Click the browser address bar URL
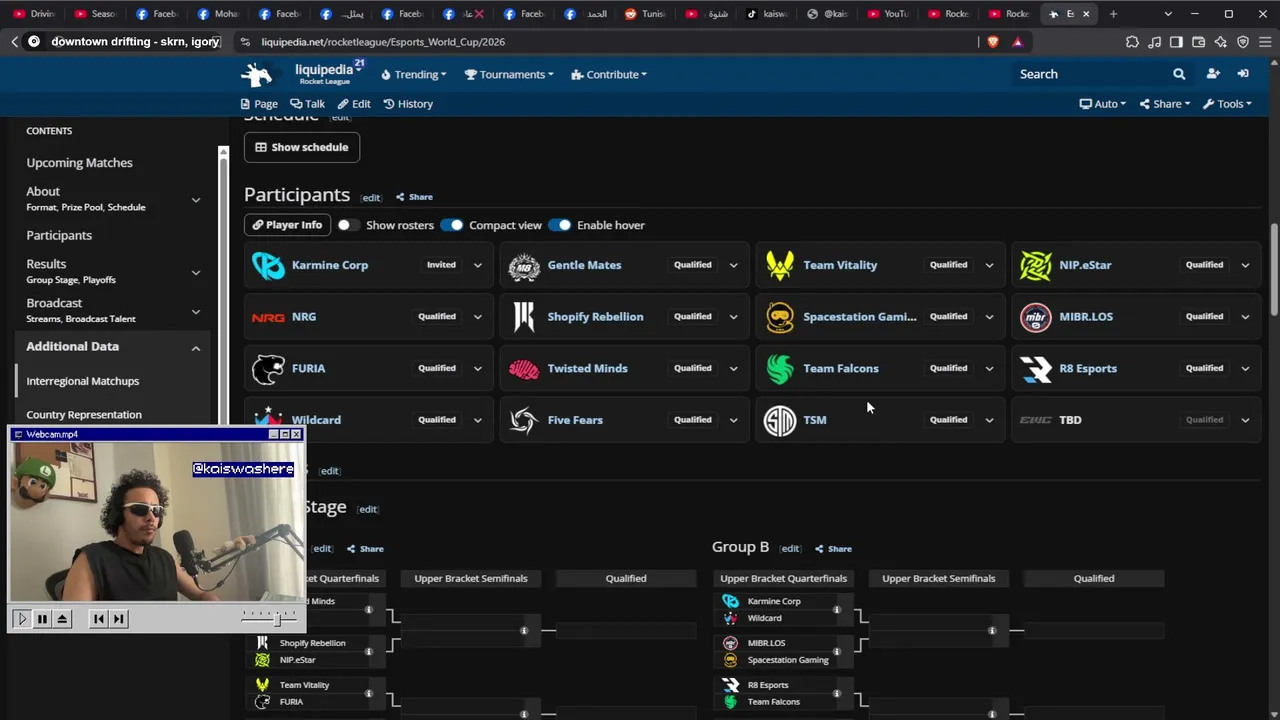The height and width of the screenshot is (720, 1280). tap(383, 42)
